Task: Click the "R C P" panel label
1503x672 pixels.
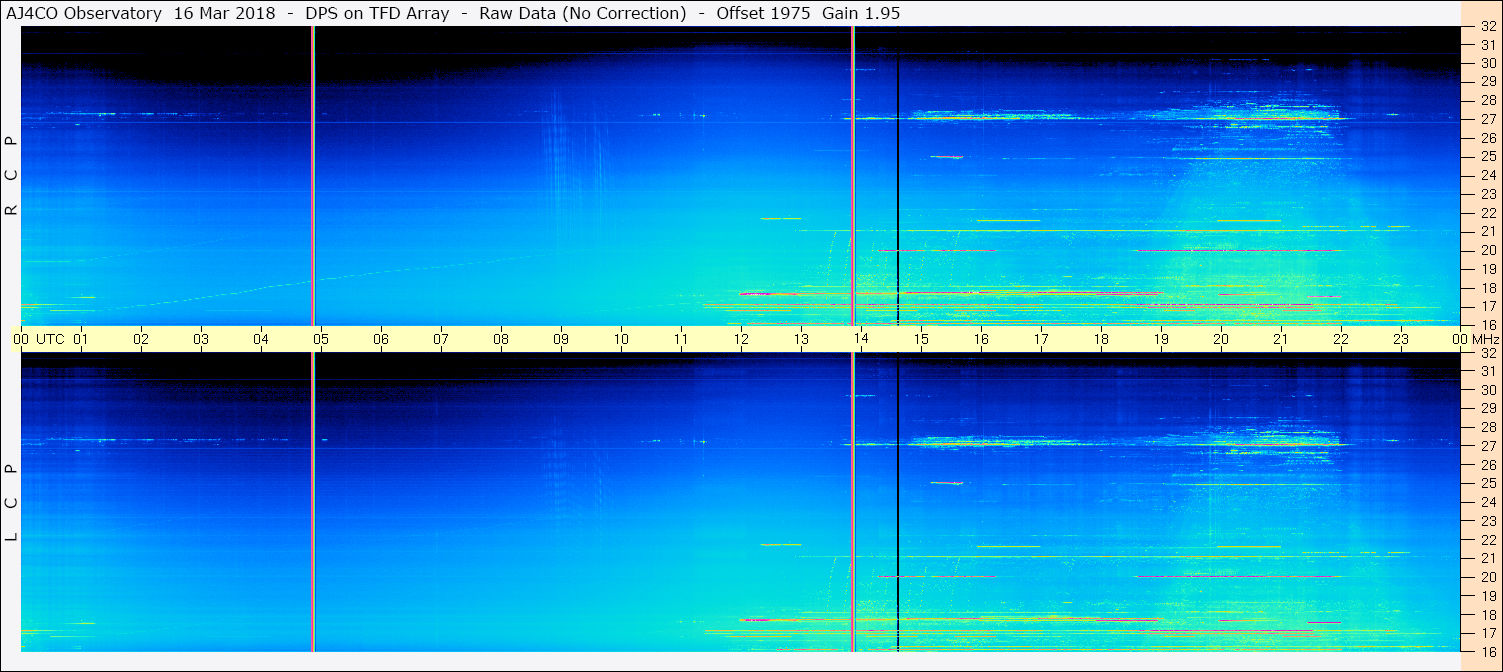Action: click(x=11, y=176)
